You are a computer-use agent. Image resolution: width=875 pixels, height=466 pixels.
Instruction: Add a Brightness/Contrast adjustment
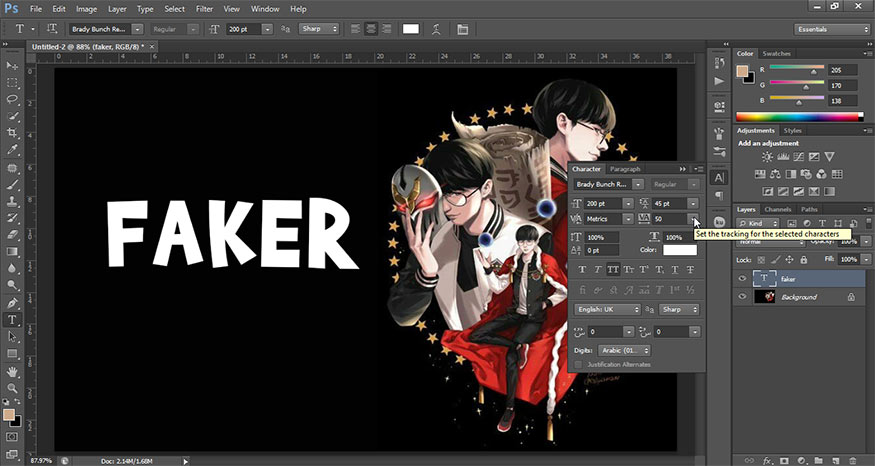(x=767, y=157)
